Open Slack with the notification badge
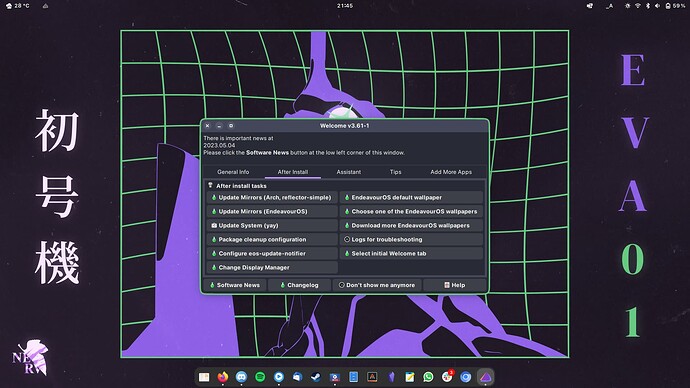 pyautogui.click(x=447, y=377)
